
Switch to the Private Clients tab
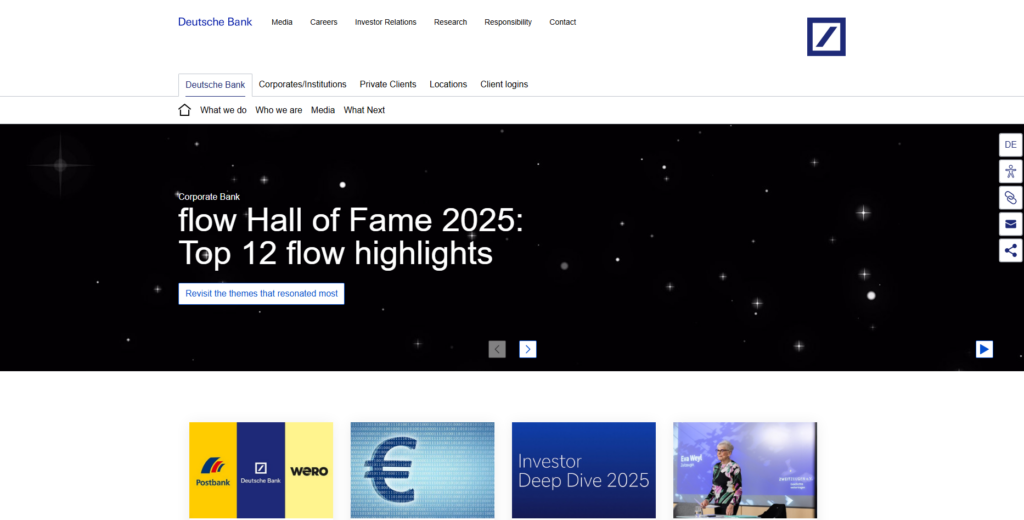click(388, 84)
